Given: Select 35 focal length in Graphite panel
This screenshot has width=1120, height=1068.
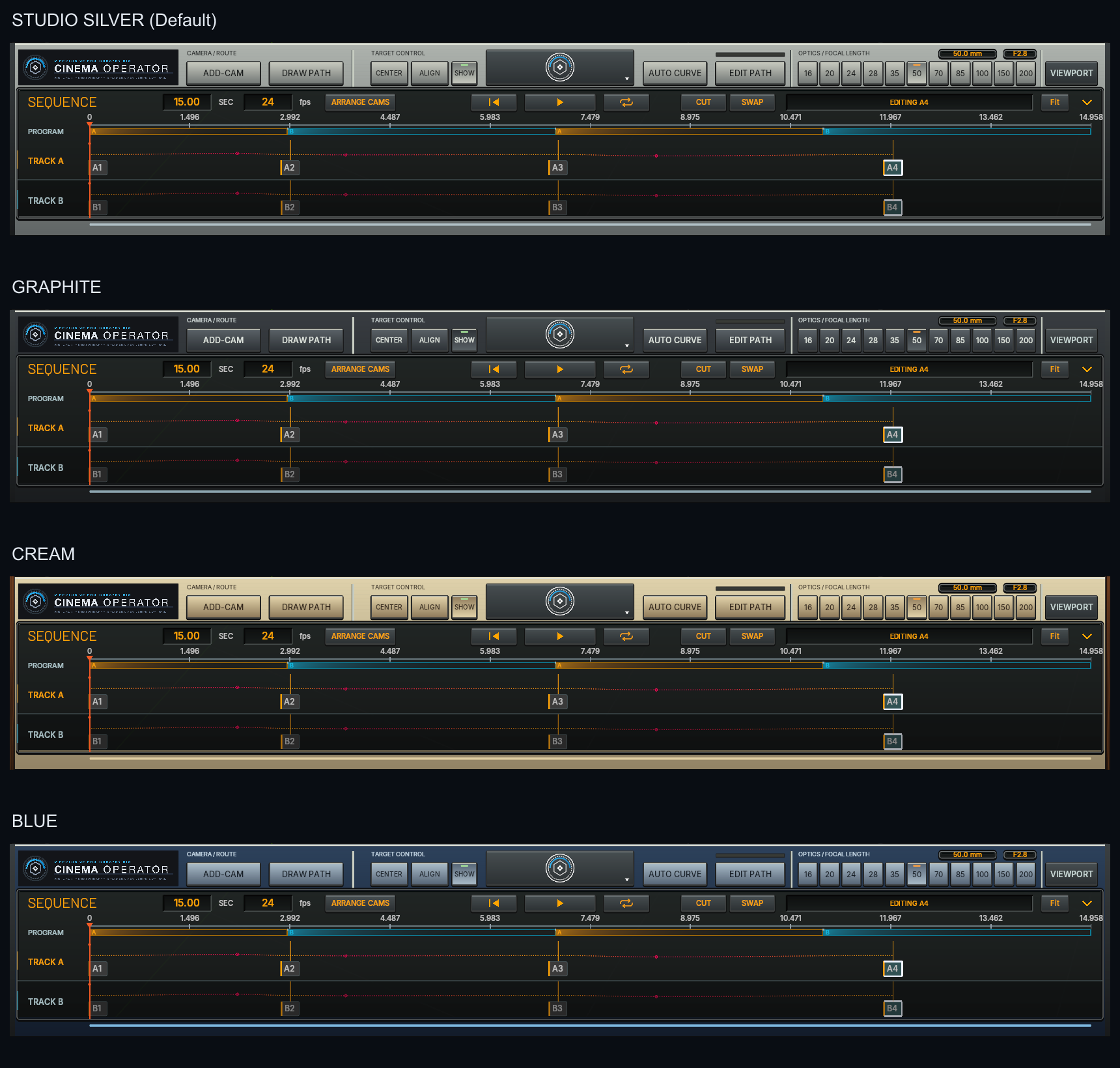Looking at the screenshot, I should coord(895,340).
